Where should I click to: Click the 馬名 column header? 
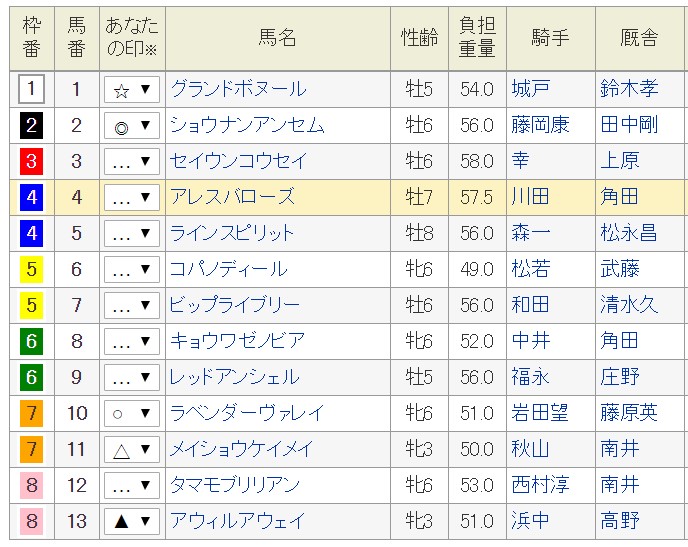pos(277,38)
